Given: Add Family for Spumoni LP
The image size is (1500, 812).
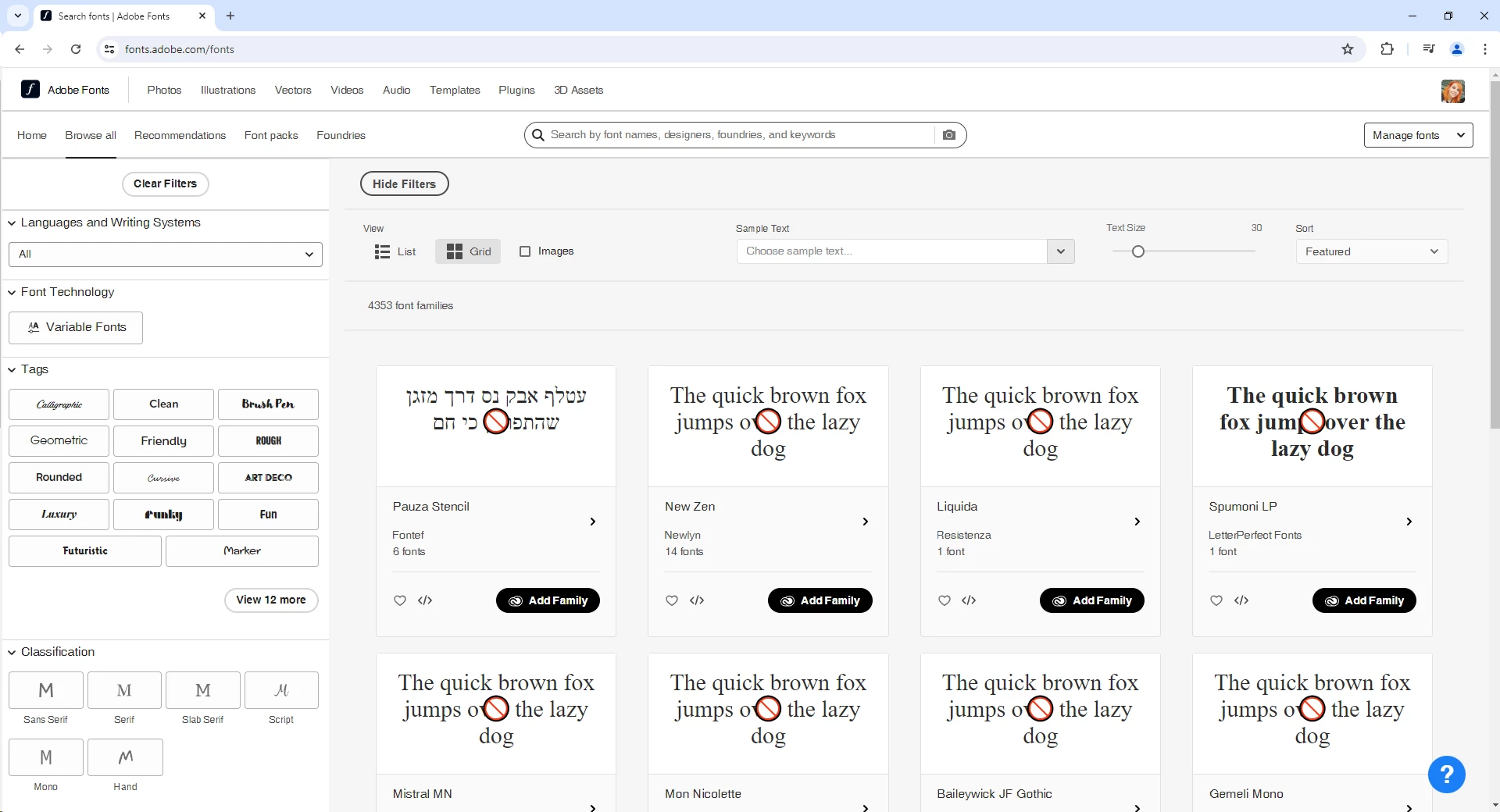Looking at the screenshot, I should (x=1364, y=600).
